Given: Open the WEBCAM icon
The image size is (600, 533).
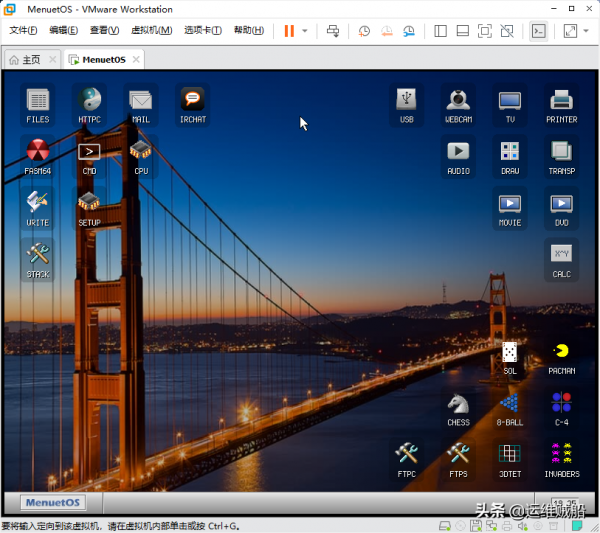Looking at the screenshot, I should coord(458,101).
